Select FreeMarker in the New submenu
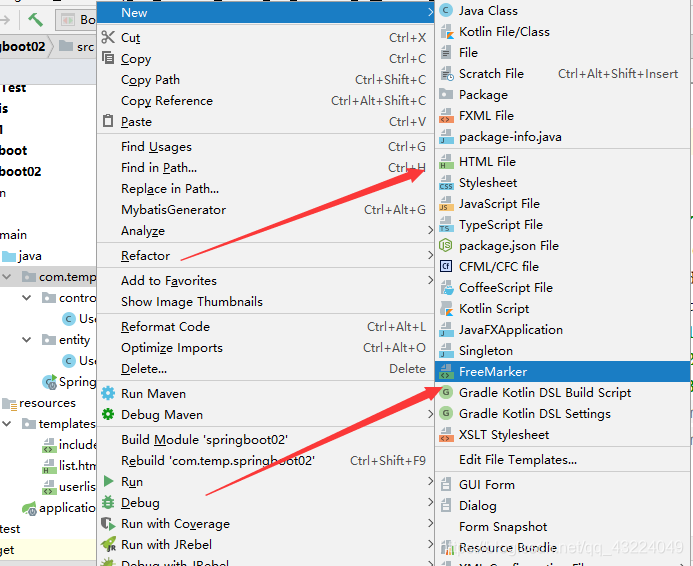The height and width of the screenshot is (566, 693). (x=562, y=372)
